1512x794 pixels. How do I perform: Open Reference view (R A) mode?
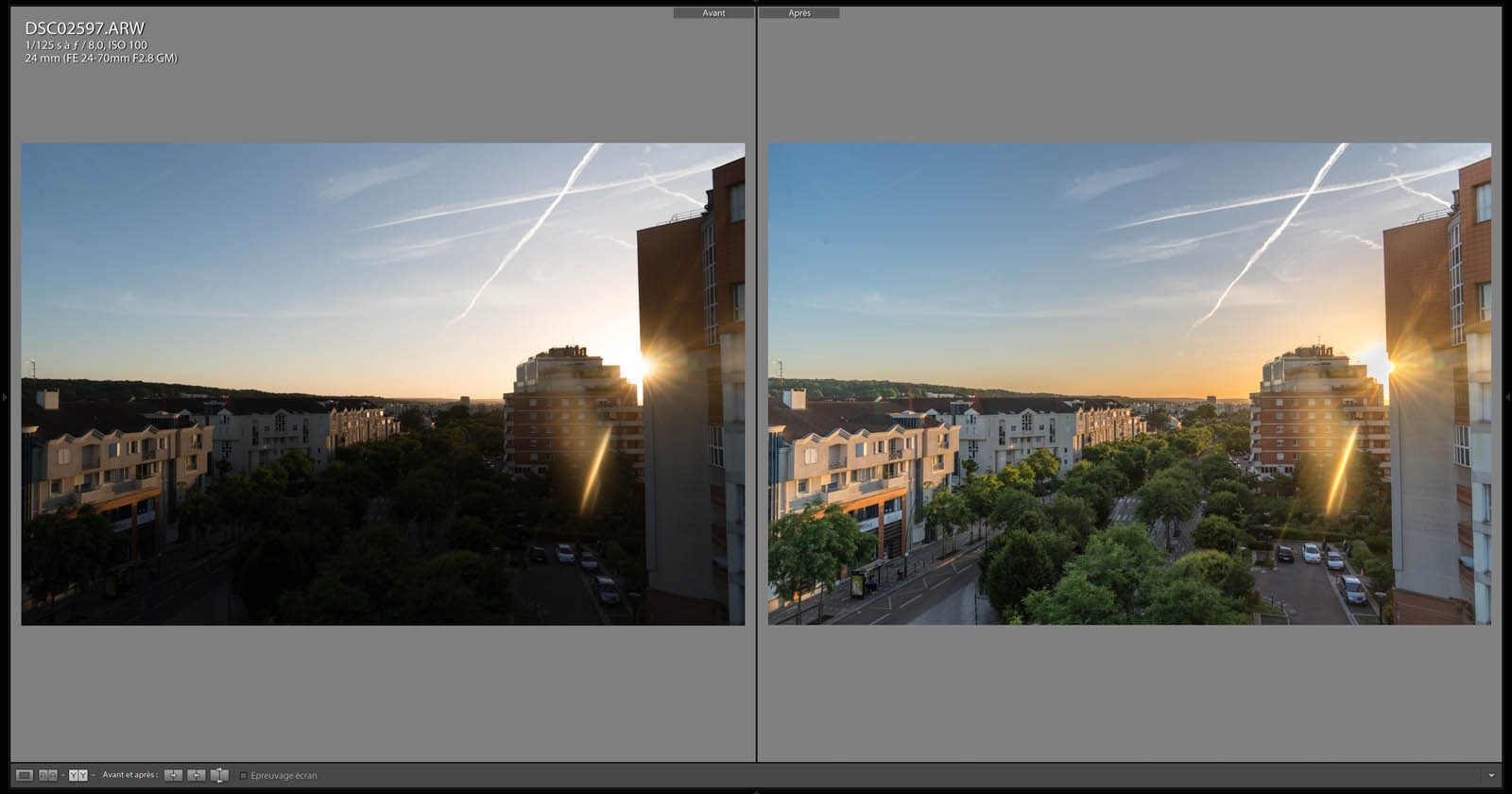click(47, 775)
